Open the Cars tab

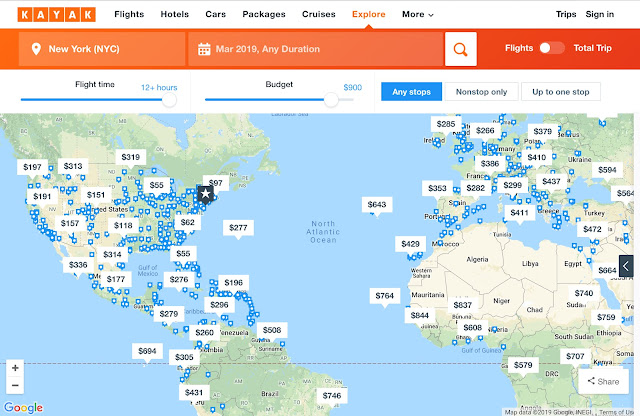tap(216, 14)
